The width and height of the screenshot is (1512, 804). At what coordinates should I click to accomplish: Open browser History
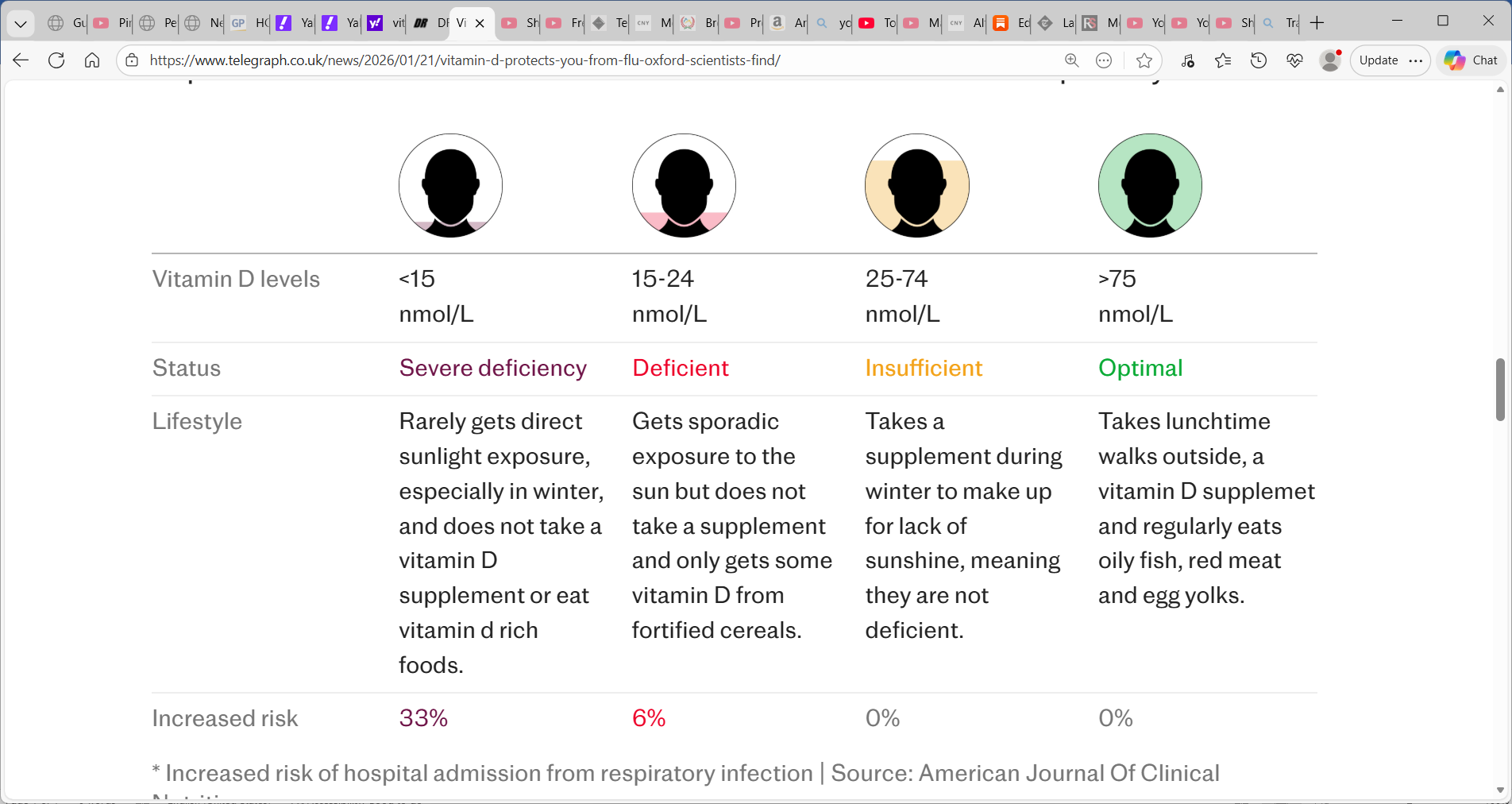[1259, 60]
